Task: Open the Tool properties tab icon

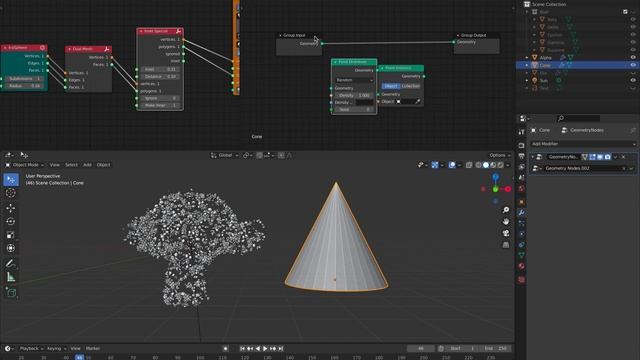Action: point(521,133)
